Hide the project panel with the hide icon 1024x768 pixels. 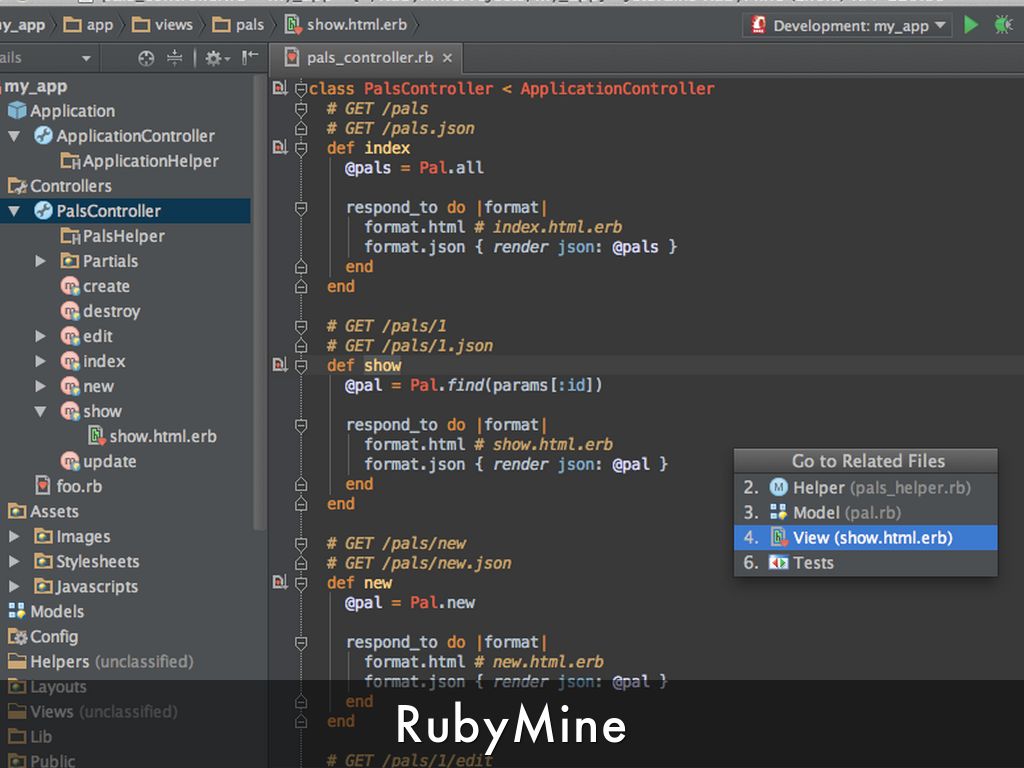(250, 58)
